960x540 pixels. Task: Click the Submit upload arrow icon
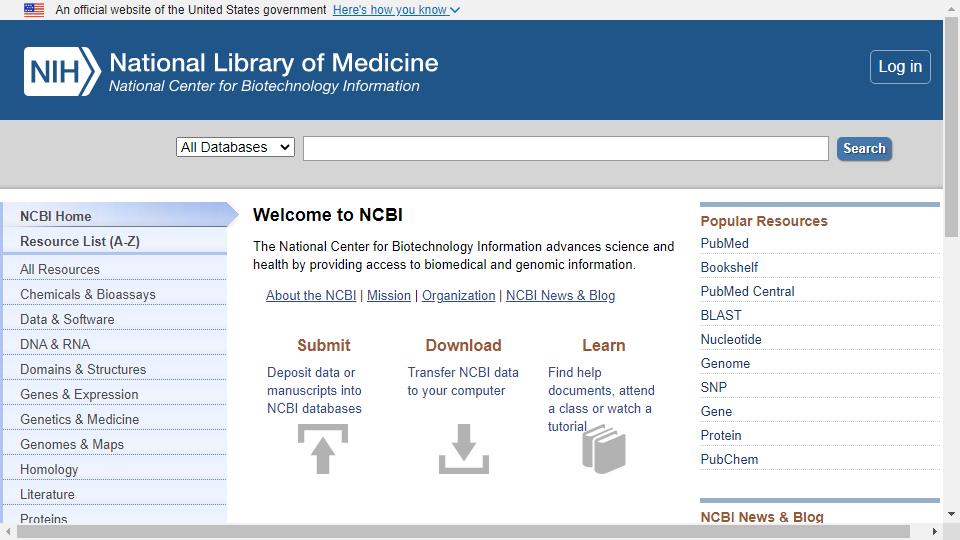(323, 449)
